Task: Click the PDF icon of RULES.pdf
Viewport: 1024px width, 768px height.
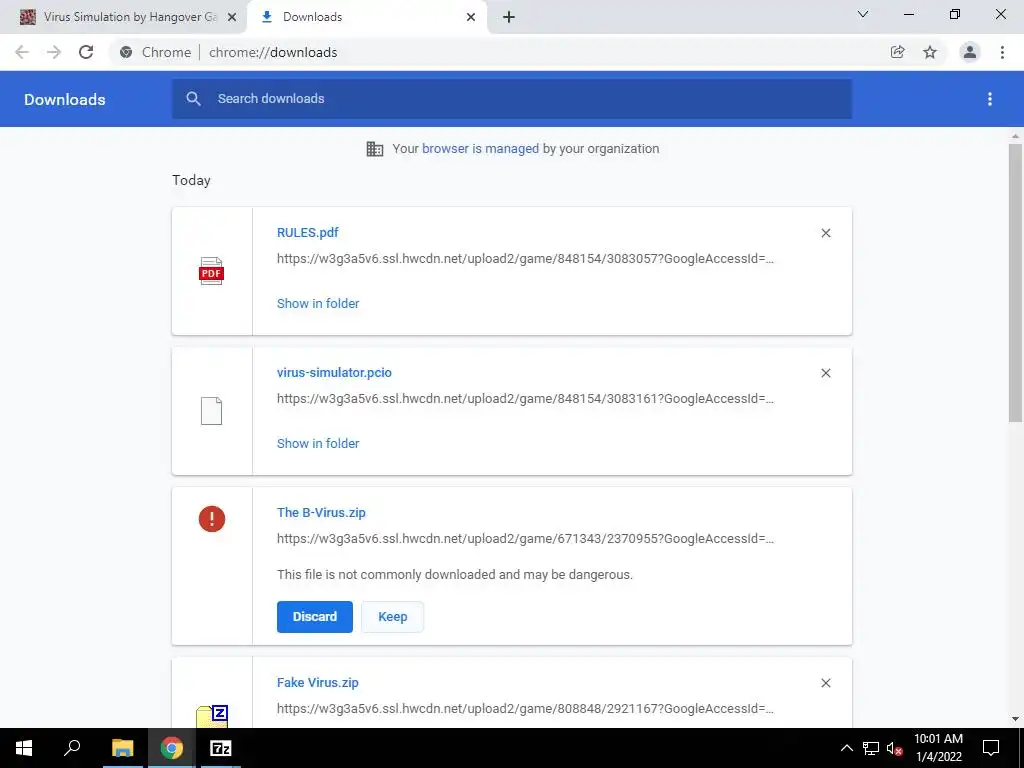Action: (x=212, y=271)
